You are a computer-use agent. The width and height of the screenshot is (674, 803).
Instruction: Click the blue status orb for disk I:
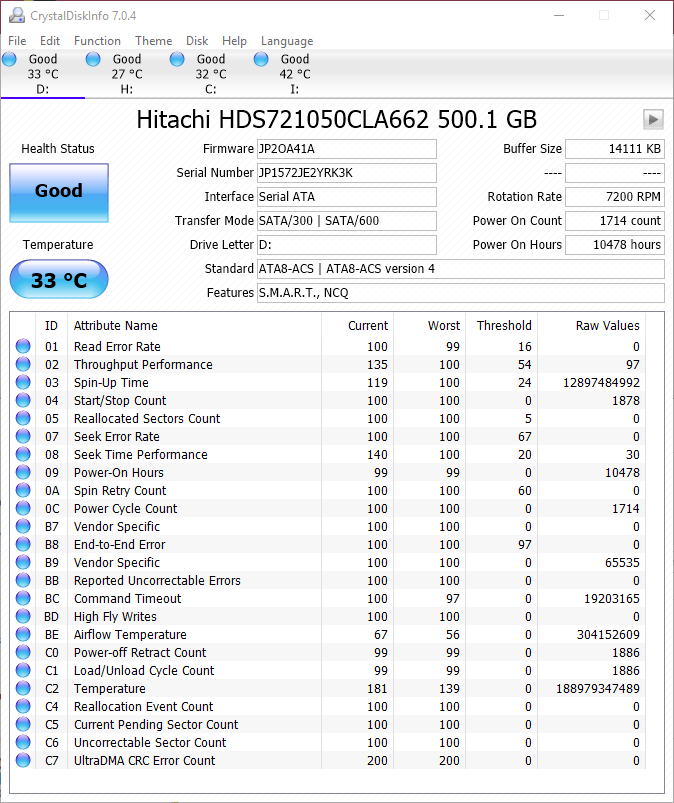(x=261, y=59)
